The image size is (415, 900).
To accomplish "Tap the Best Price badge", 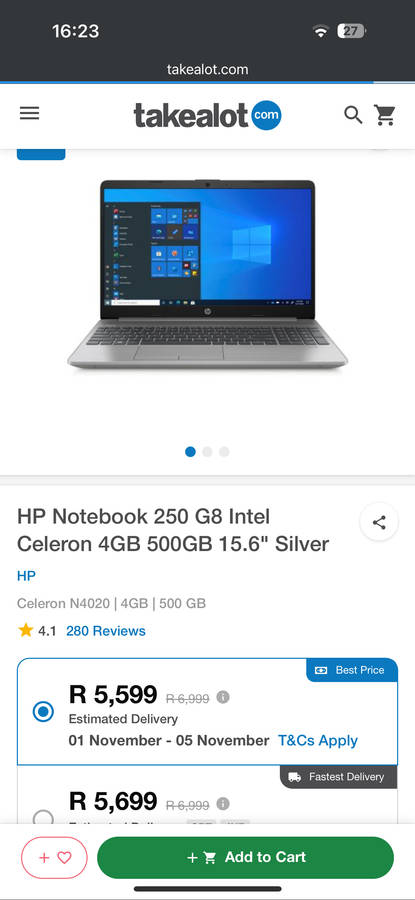I will (x=352, y=670).
